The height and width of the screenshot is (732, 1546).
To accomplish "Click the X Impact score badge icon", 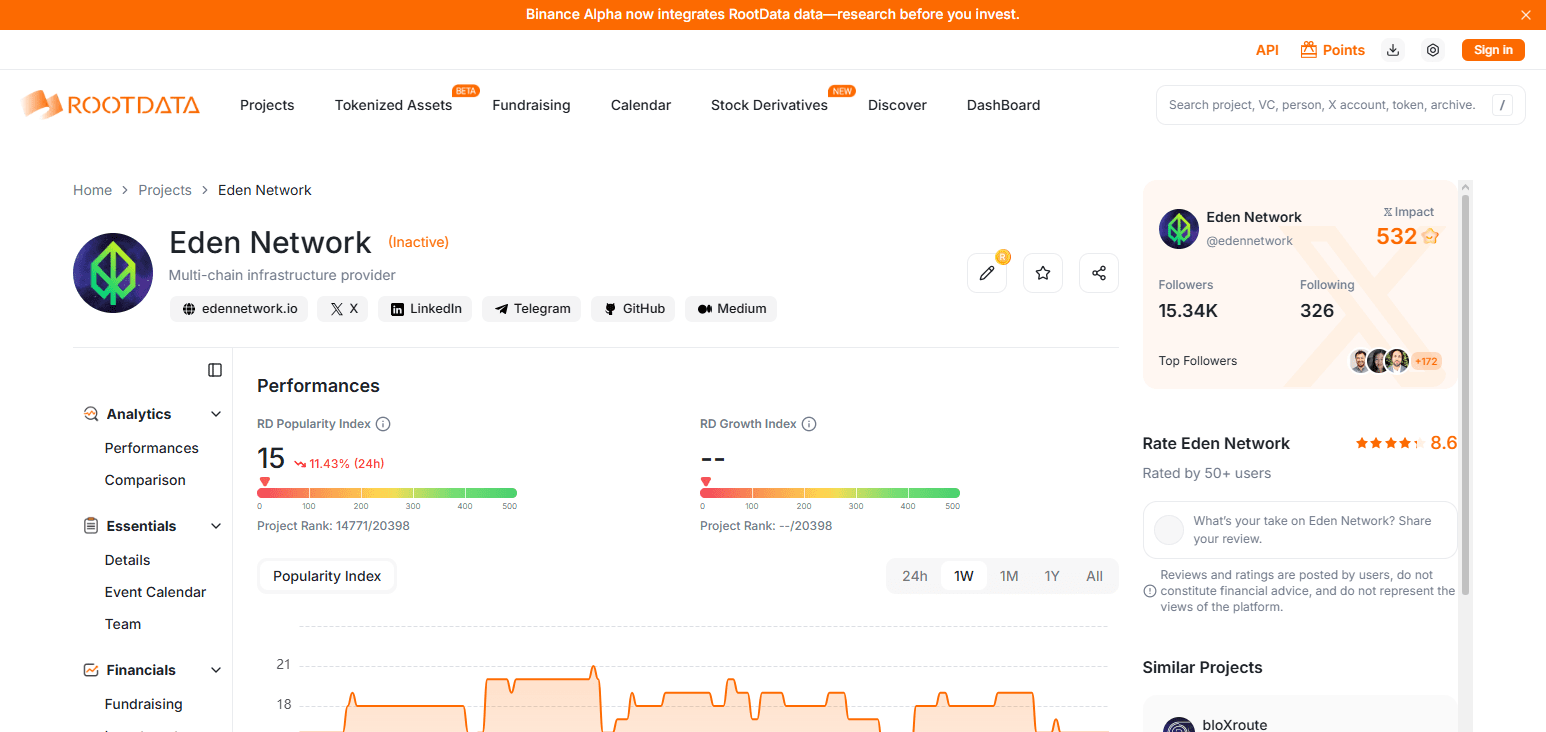I will point(1430,236).
